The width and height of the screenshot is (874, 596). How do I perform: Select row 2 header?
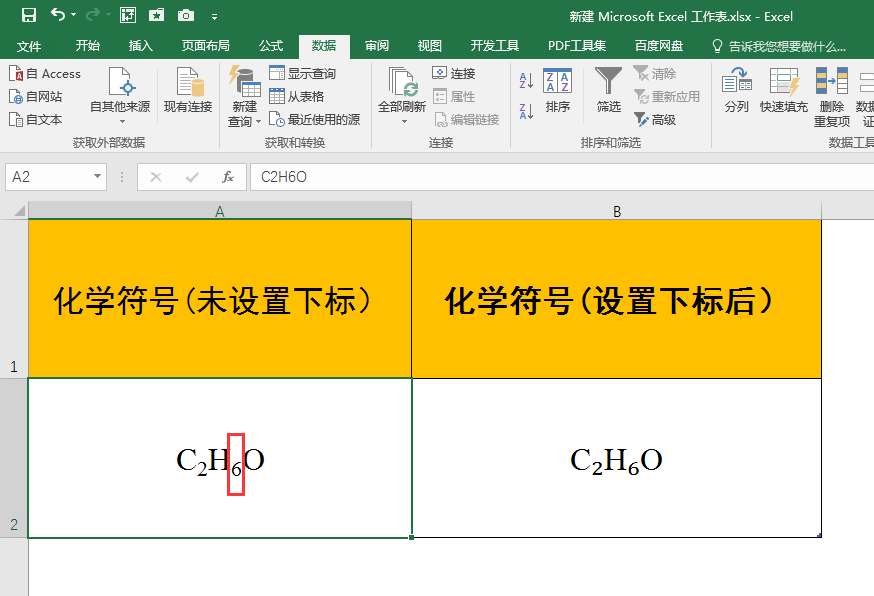click(14, 458)
